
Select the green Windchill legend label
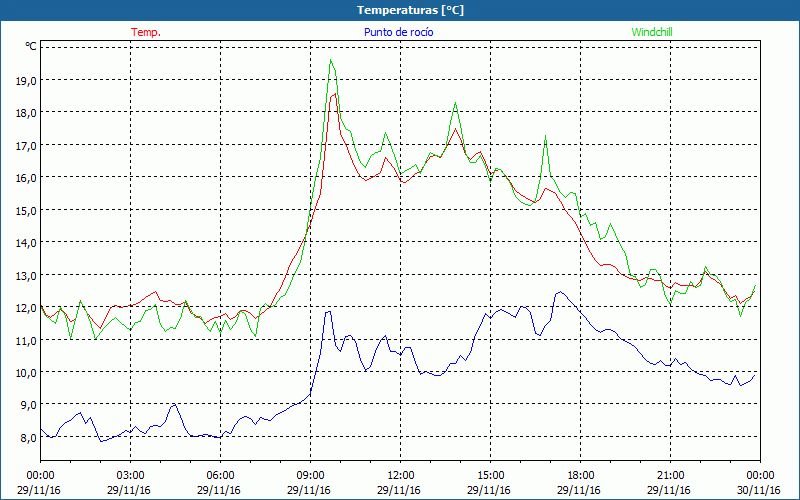point(652,32)
